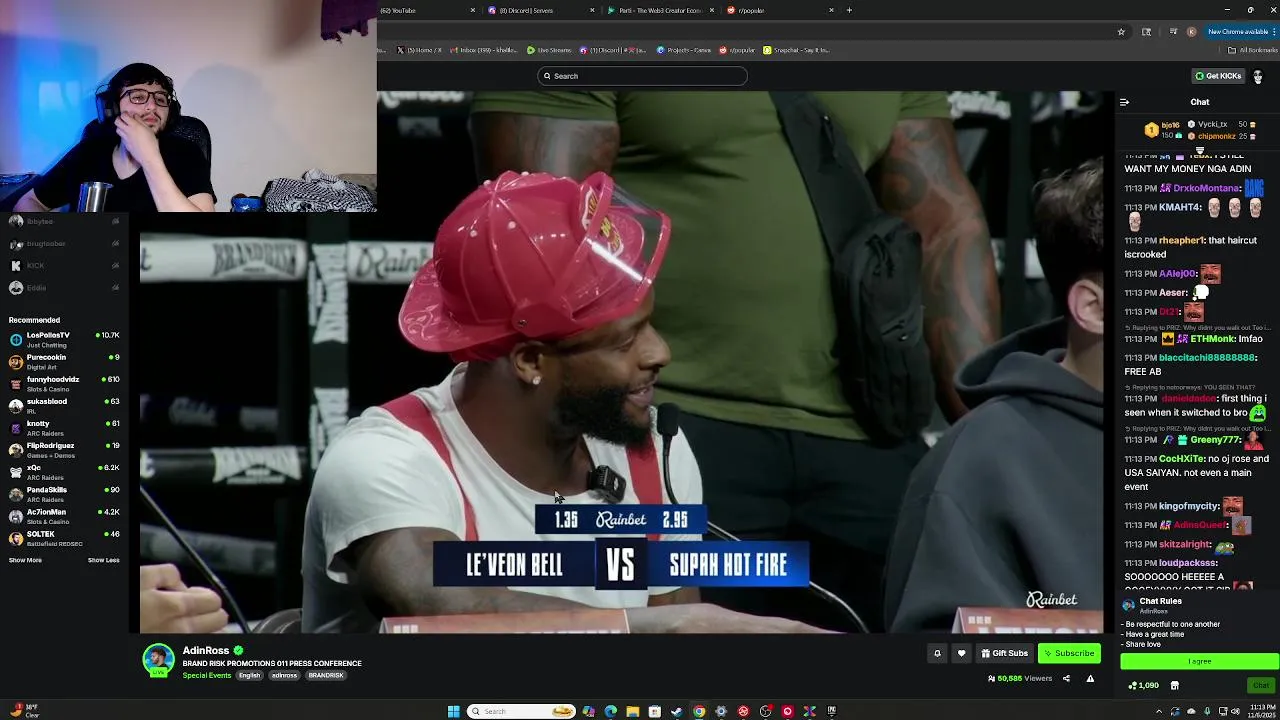Select the BRANDRISK stream tag
This screenshot has width=1280, height=720.
click(x=326, y=676)
